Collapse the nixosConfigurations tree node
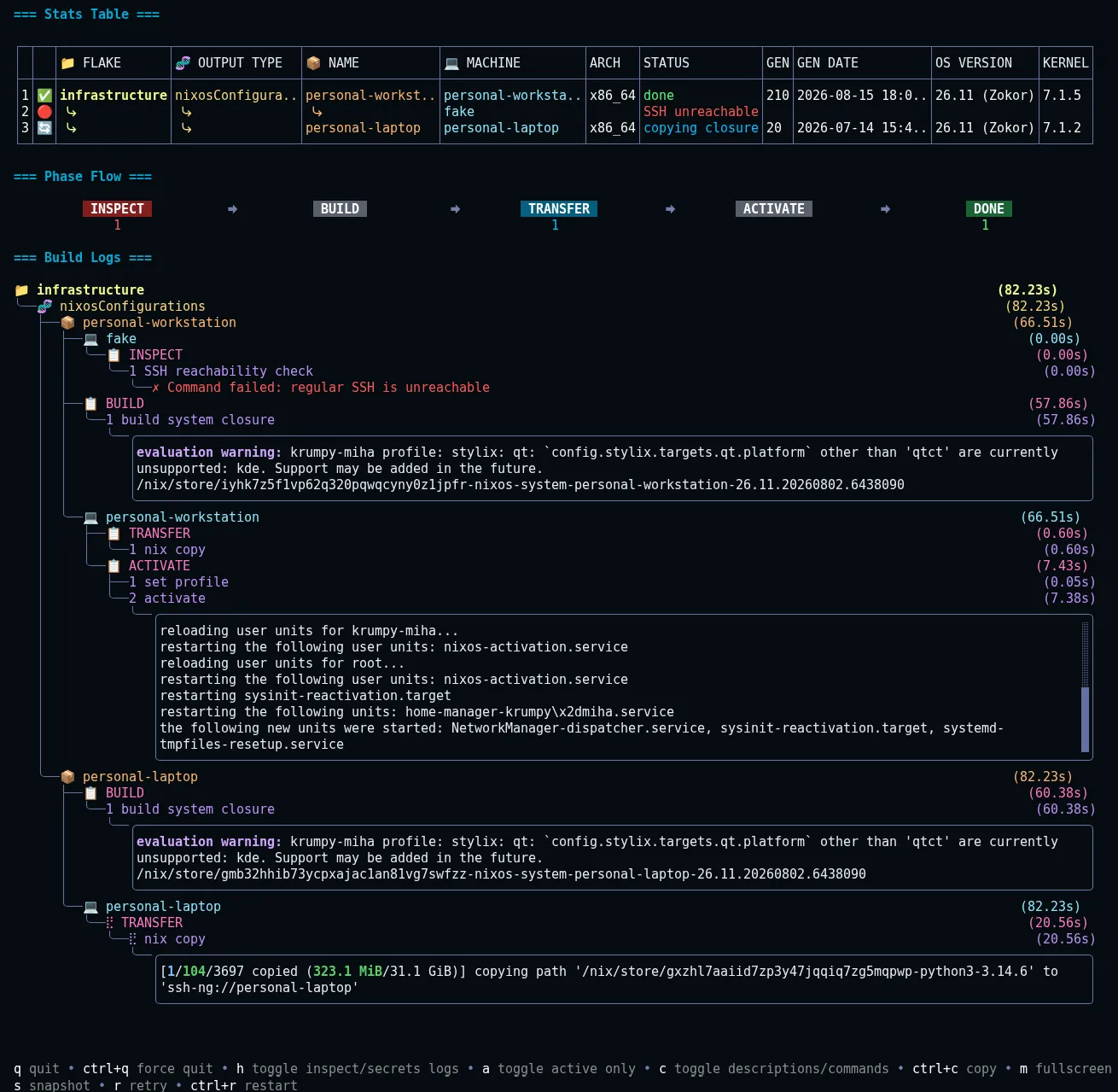Image resolution: width=1118 pixels, height=1092 pixels. pos(132,307)
